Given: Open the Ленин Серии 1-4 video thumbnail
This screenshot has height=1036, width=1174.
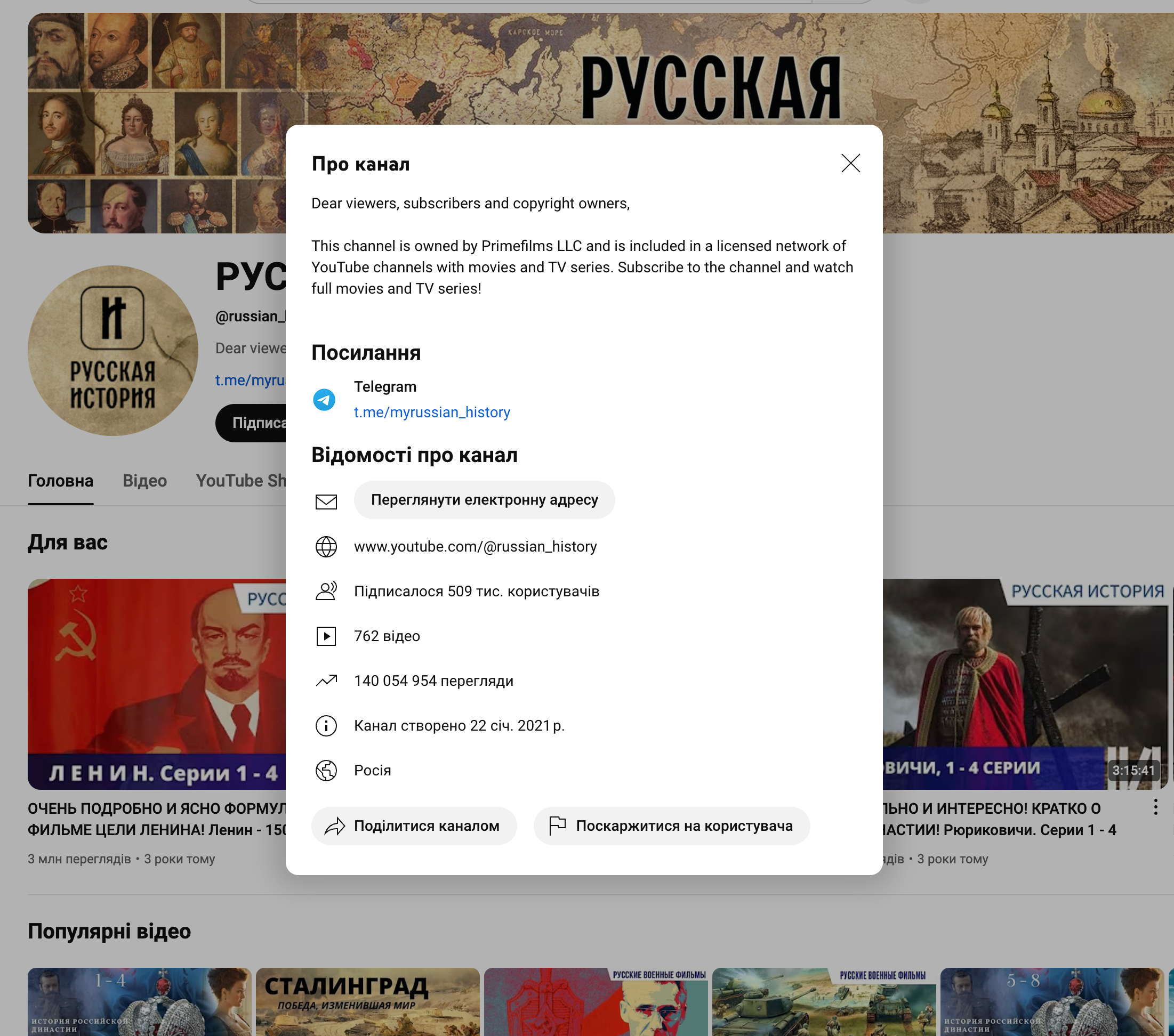Looking at the screenshot, I should (x=156, y=683).
